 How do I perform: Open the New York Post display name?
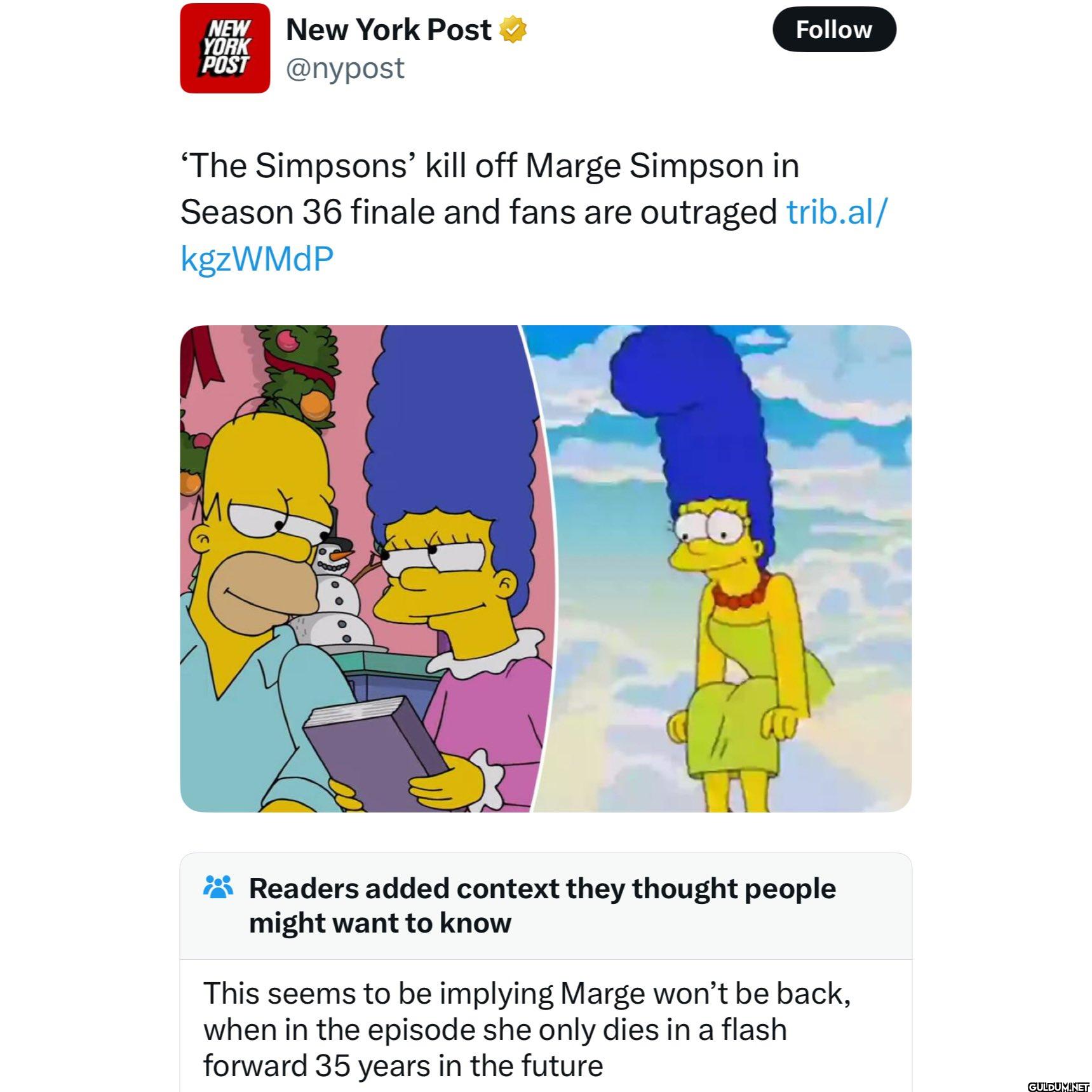click(x=388, y=29)
